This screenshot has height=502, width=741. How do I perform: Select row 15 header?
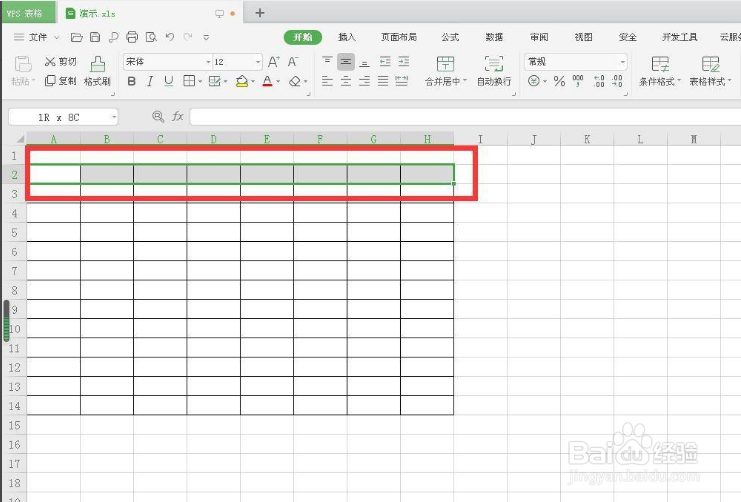pyautogui.click(x=14, y=425)
